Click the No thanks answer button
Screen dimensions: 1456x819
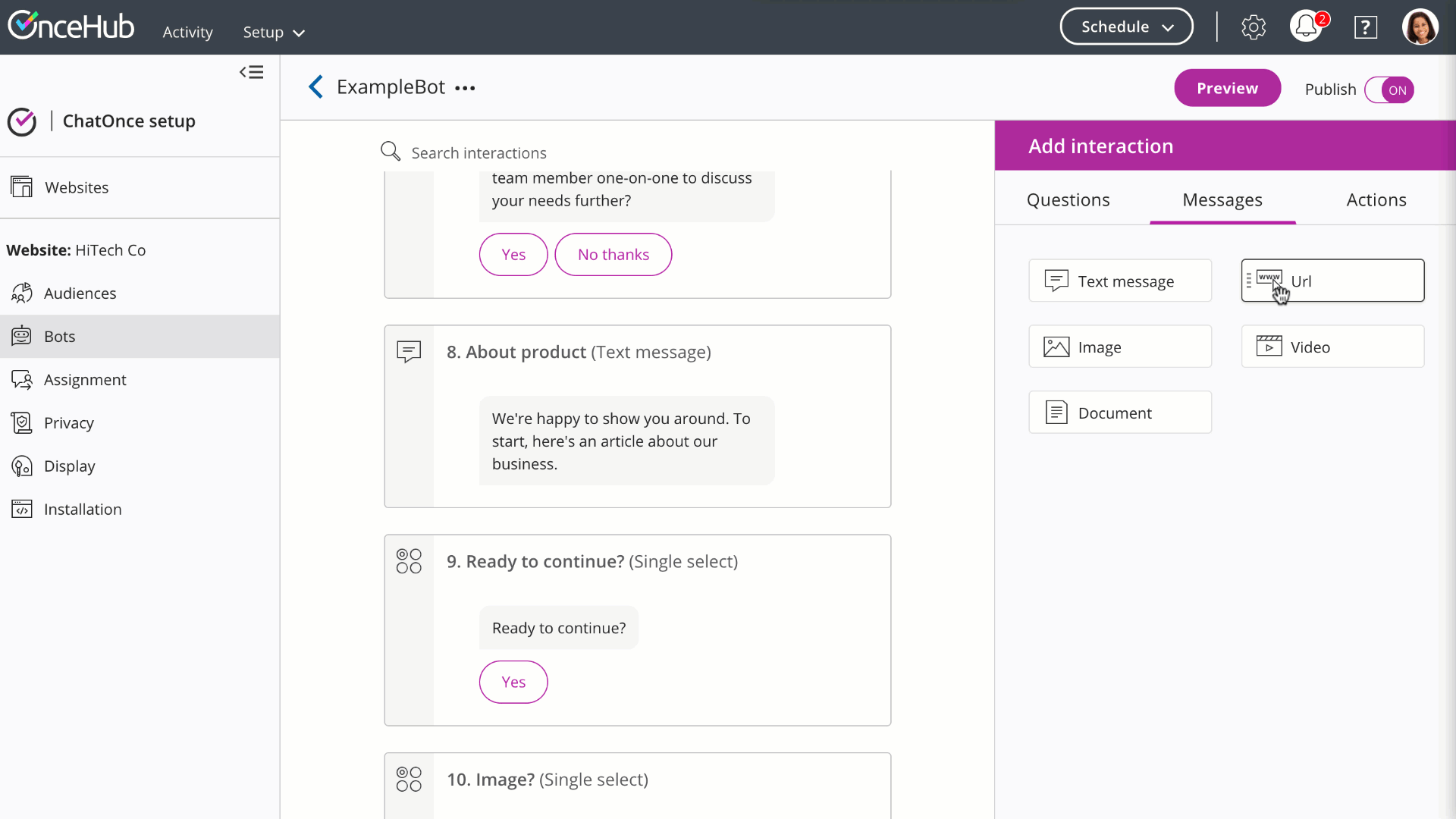[x=613, y=255]
